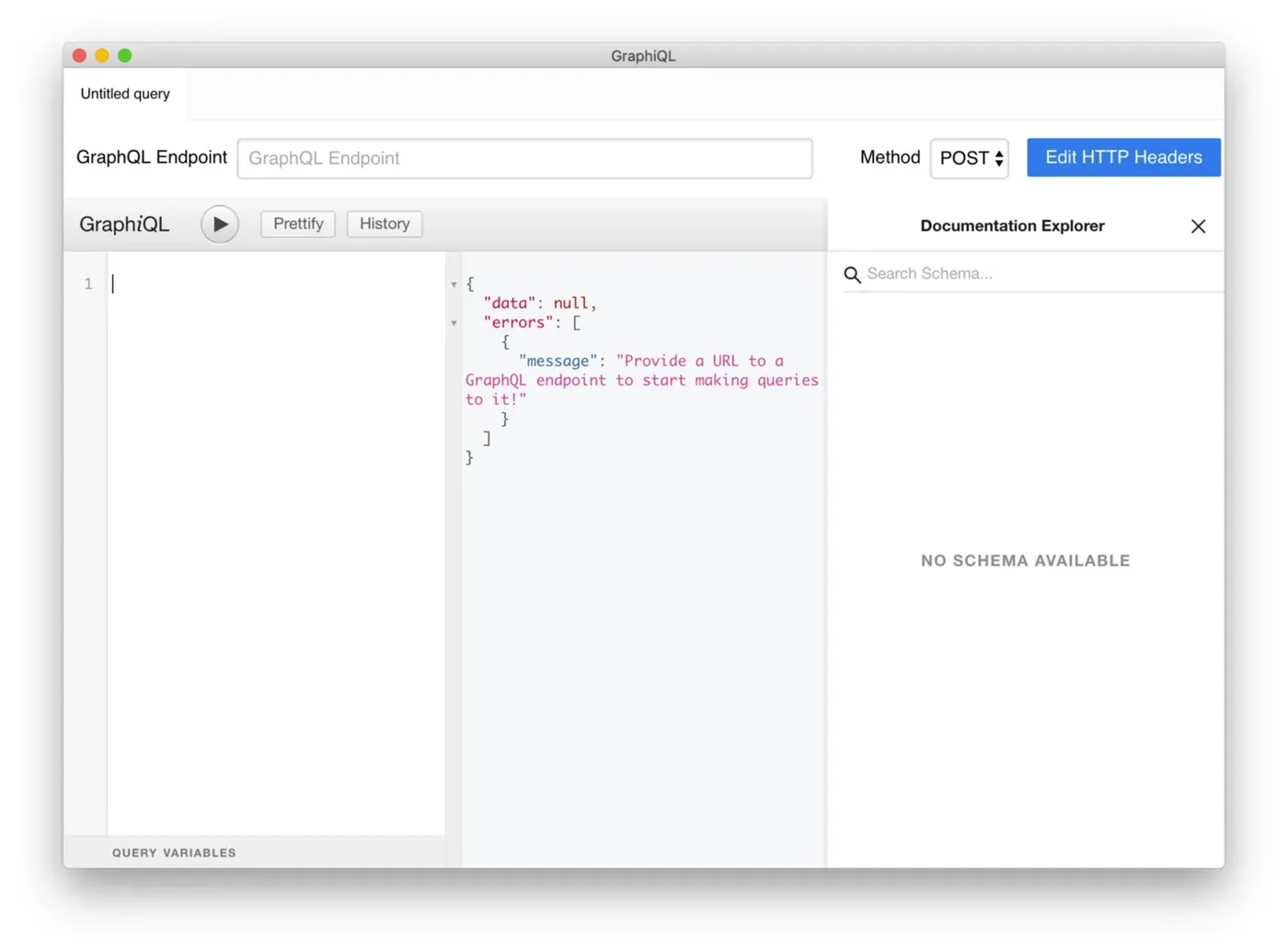Click the play icon inside the circle

(219, 224)
